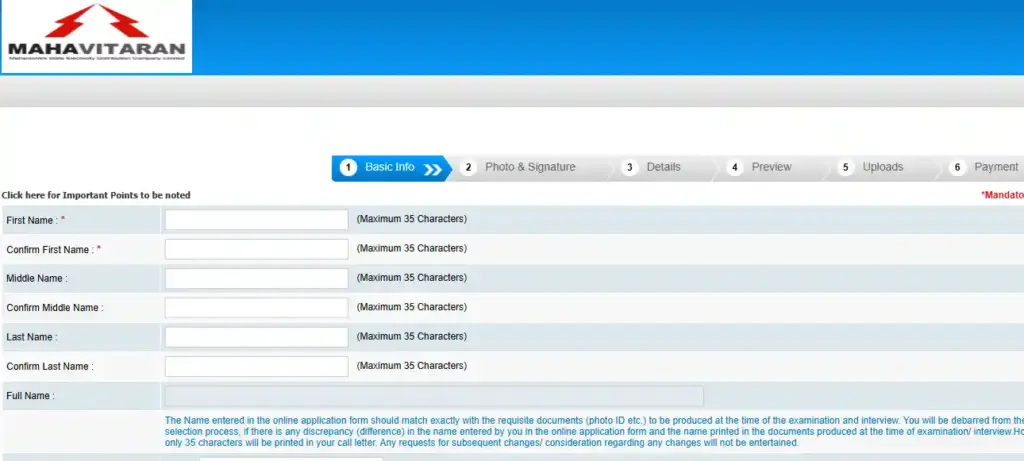This screenshot has height=461, width=1024.
Task: Focus the First Name input field
Action: pyautogui.click(x=256, y=220)
